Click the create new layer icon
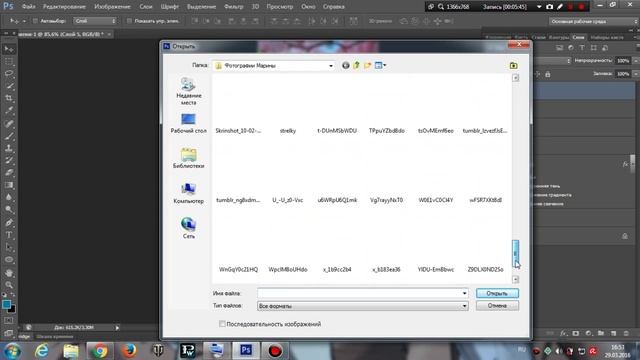 [x=613, y=333]
